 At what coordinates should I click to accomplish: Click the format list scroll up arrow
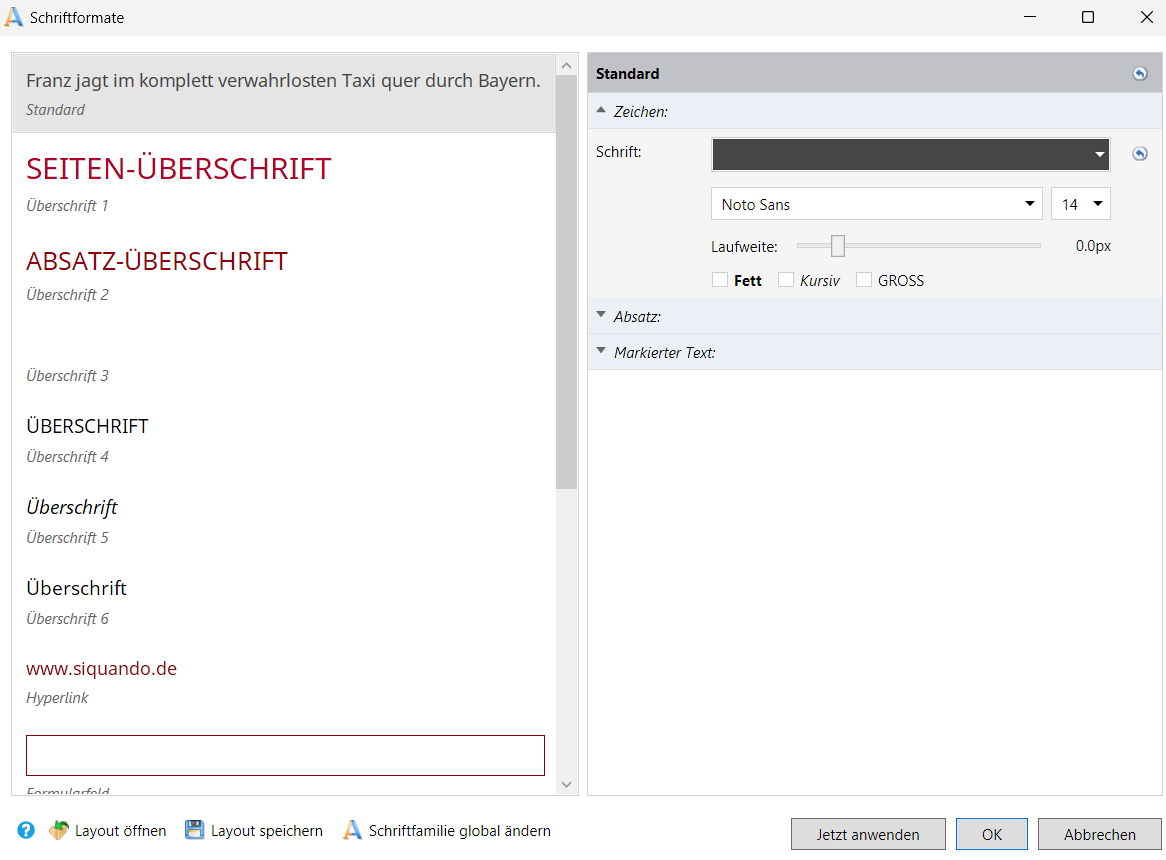tap(567, 65)
